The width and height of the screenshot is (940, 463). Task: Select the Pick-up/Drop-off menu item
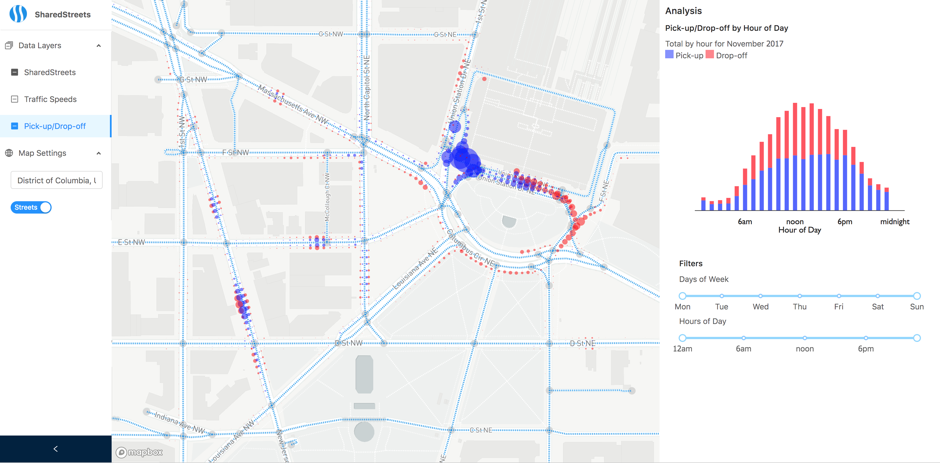[x=56, y=126]
